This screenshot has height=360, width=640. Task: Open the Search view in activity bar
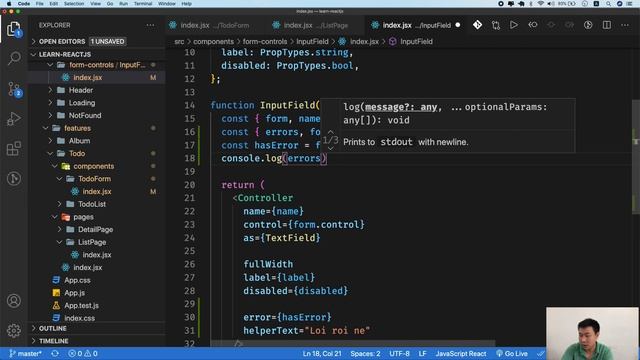14,58
